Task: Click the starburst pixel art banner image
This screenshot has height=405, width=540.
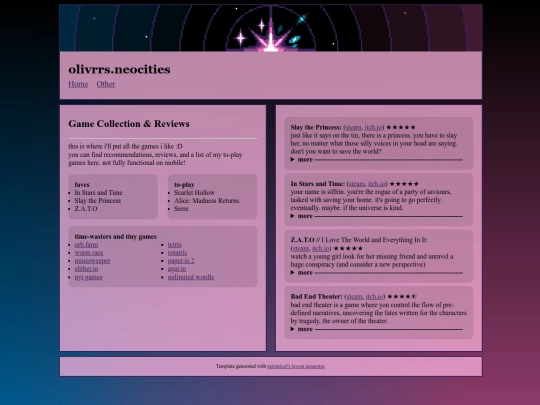Action: pos(271,28)
